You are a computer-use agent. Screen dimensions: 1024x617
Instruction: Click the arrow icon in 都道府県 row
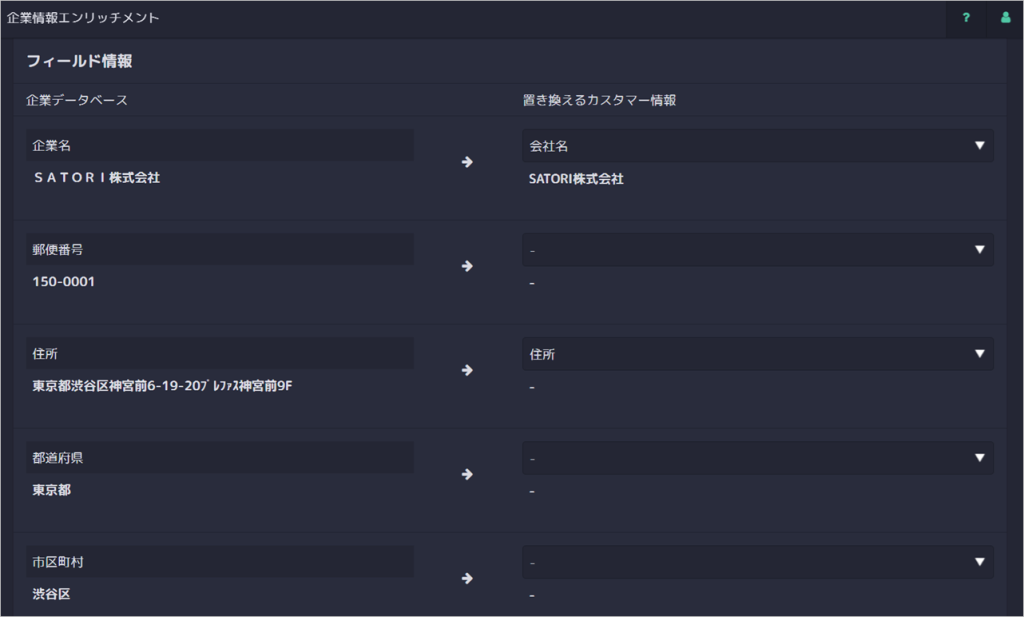[x=467, y=474]
